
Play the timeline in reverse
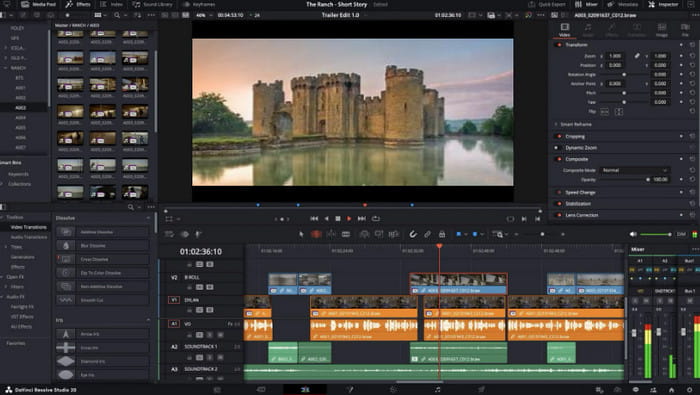[x=326, y=219]
